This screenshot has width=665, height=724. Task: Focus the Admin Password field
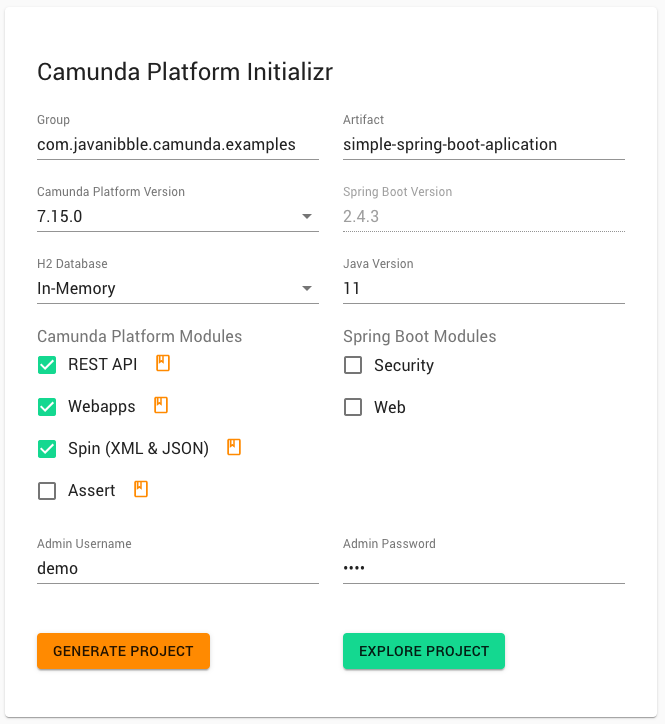pyautogui.click(x=484, y=568)
